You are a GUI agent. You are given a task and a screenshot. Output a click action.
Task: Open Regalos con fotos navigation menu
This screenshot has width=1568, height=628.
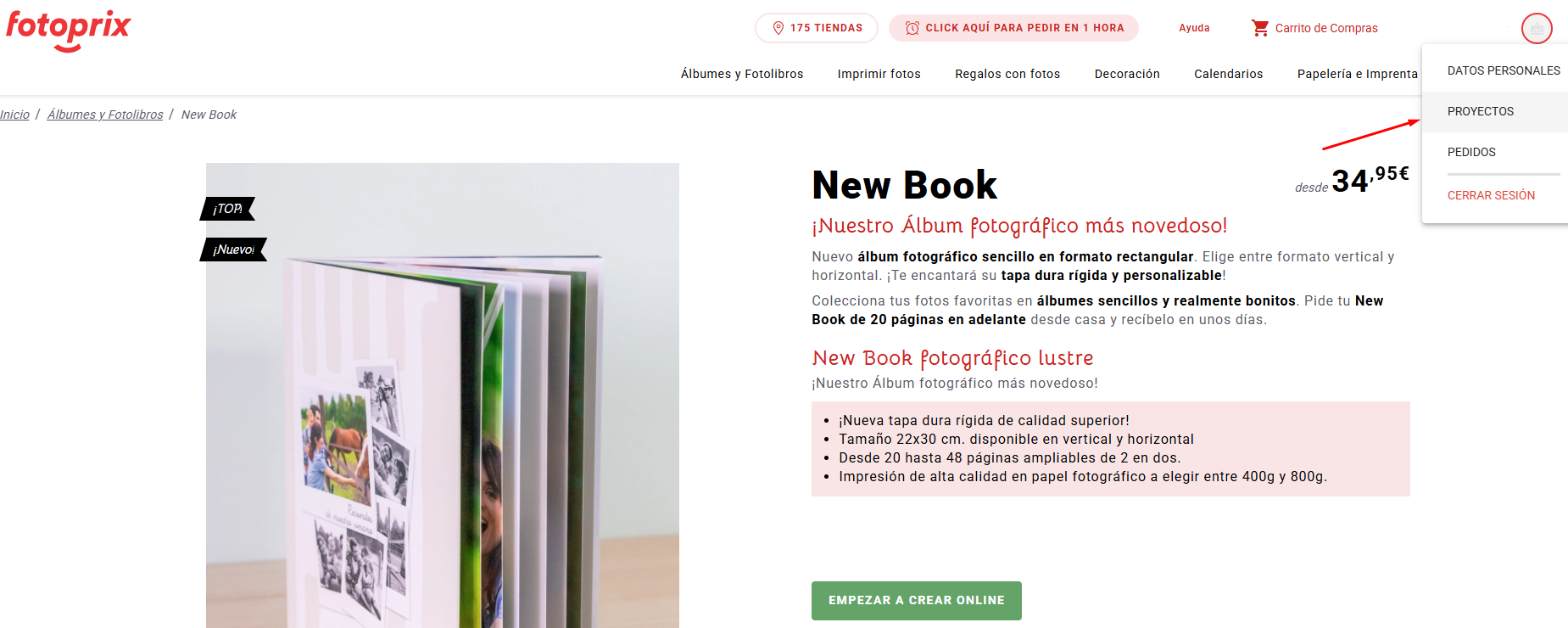pos(1007,74)
